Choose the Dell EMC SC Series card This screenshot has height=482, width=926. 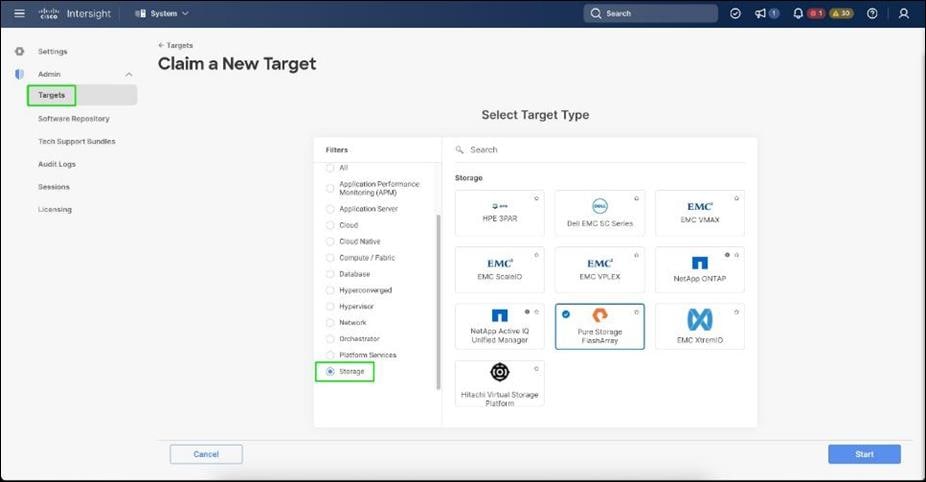[600, 213]
